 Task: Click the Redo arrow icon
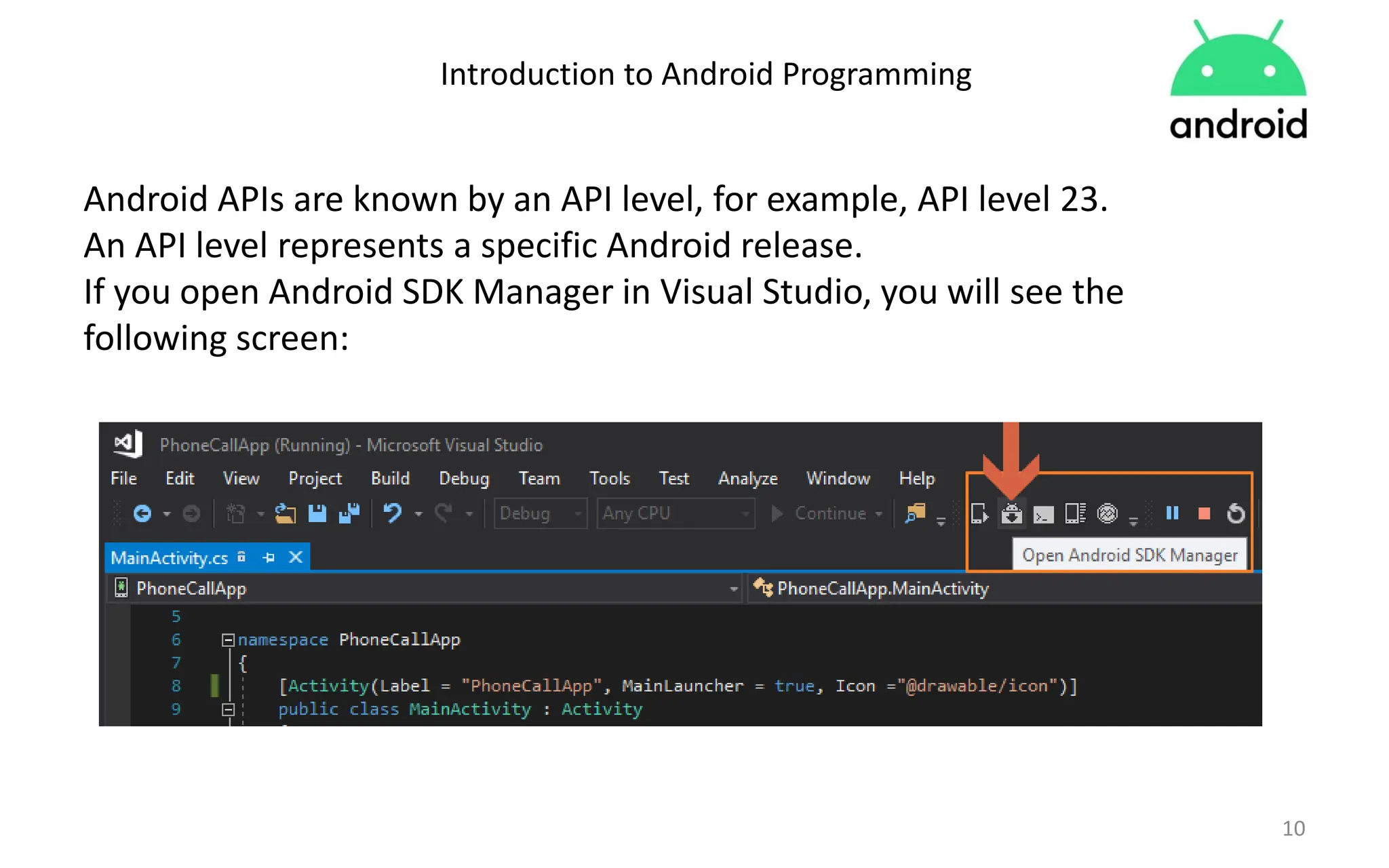(x=444, y=513)
